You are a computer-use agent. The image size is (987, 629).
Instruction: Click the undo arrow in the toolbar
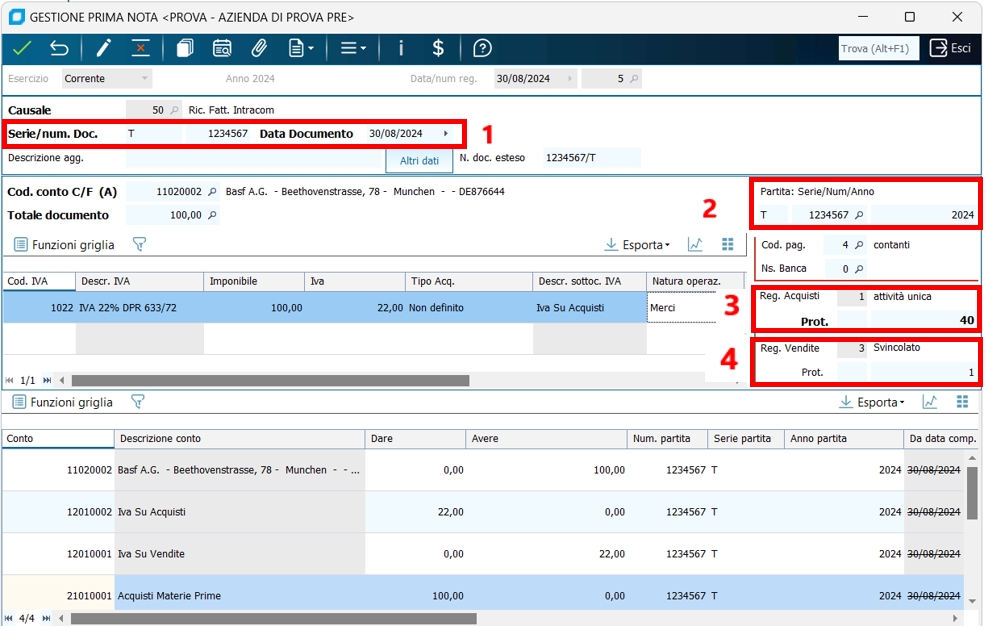[x=59, y=48]
